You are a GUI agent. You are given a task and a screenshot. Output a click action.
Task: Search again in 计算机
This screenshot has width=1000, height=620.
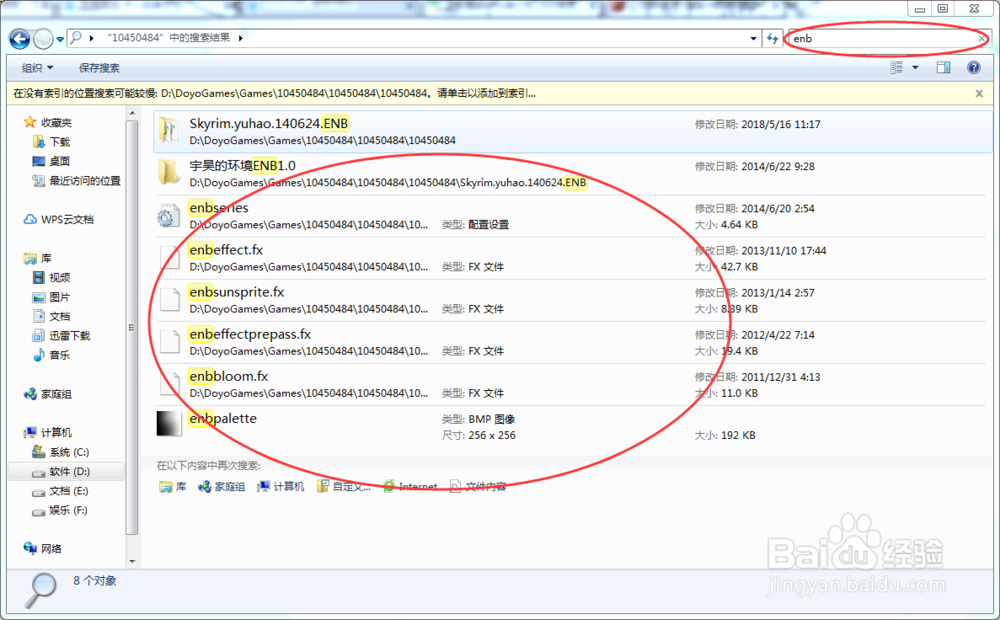coord(281,487)
